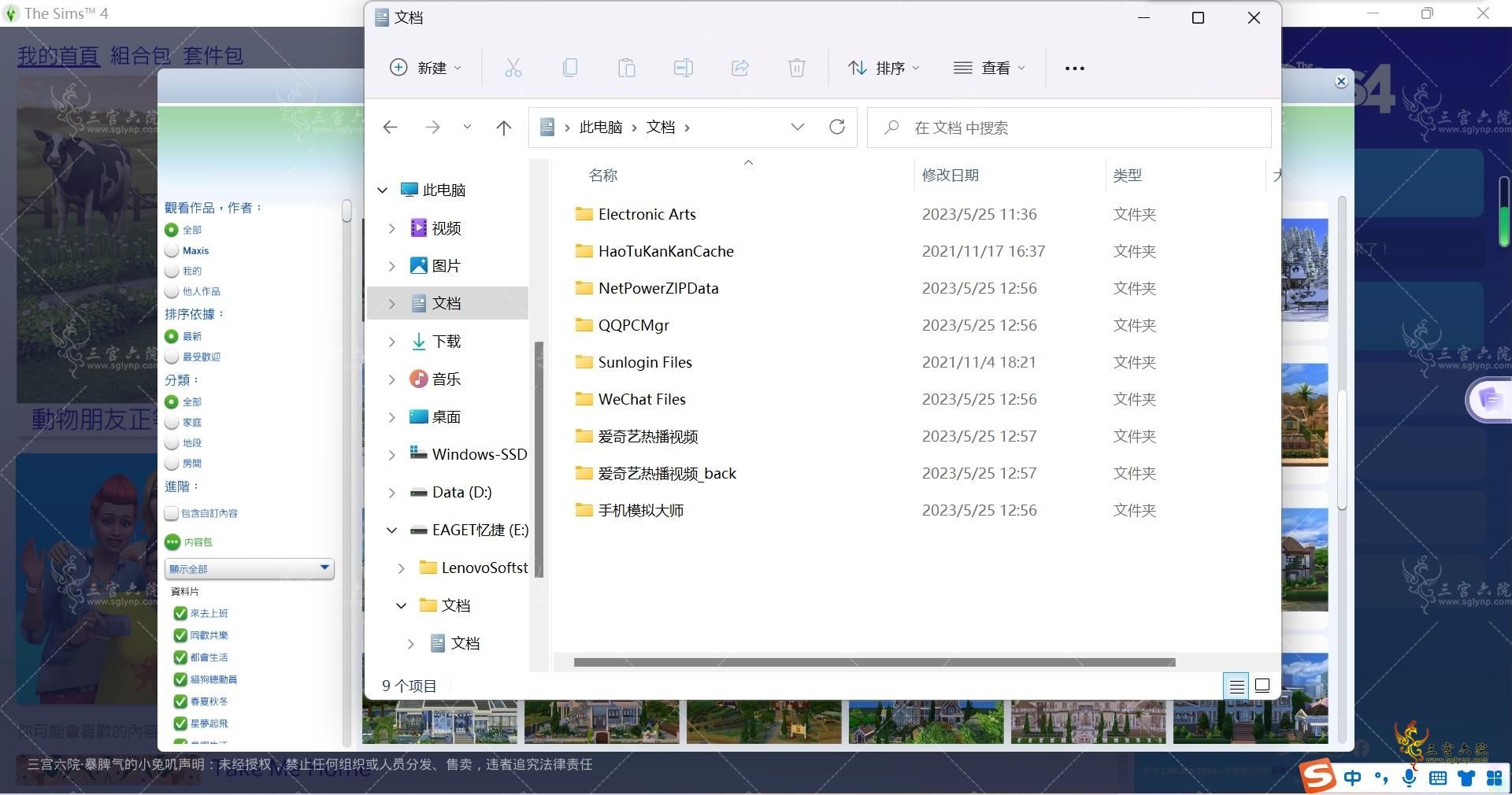Select Maxis author radio button
Viewport: 1512px width, 795px height.
pos(172,250)
